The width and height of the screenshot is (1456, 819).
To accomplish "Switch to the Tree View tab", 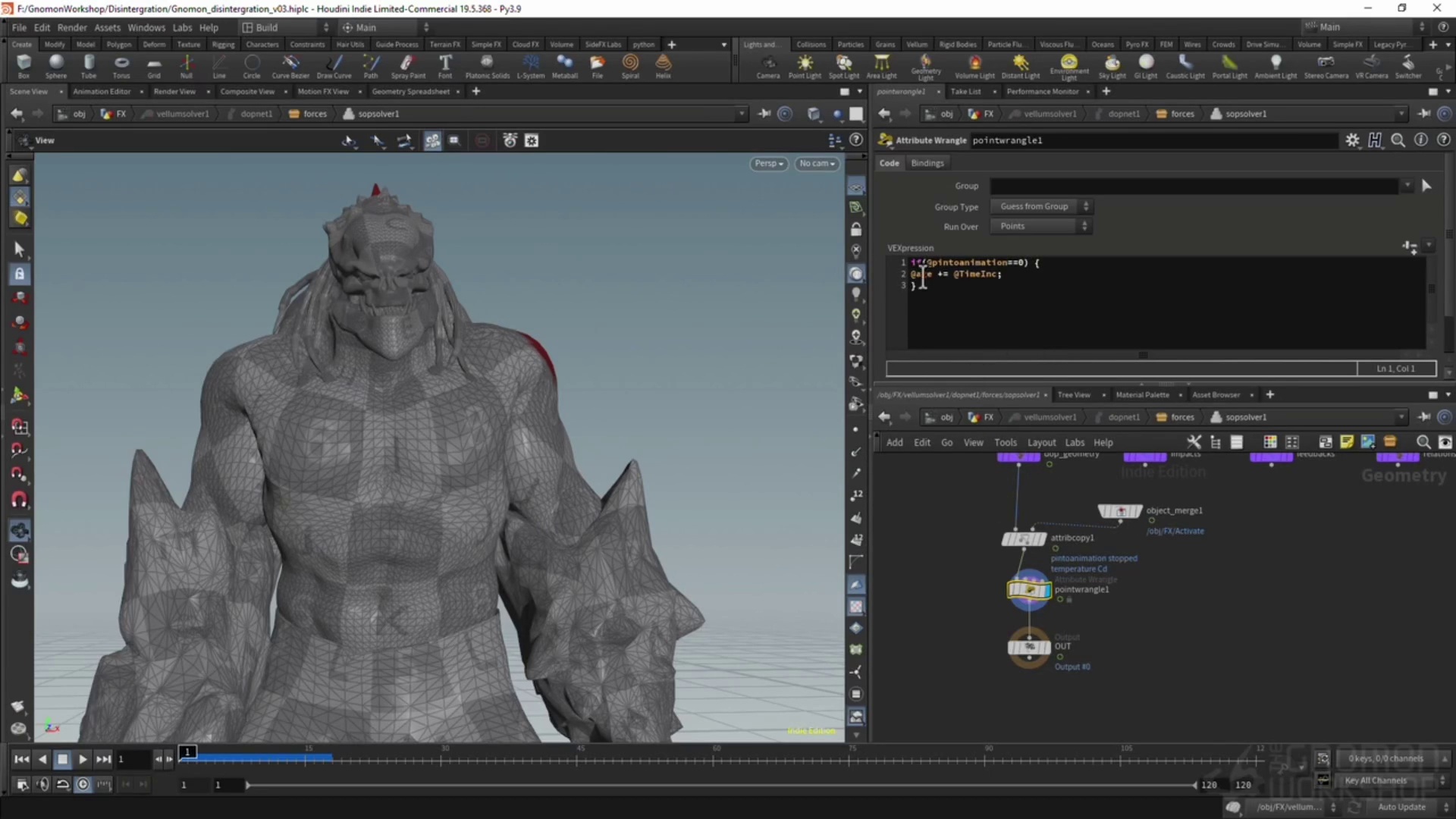I will point(1073,395).
